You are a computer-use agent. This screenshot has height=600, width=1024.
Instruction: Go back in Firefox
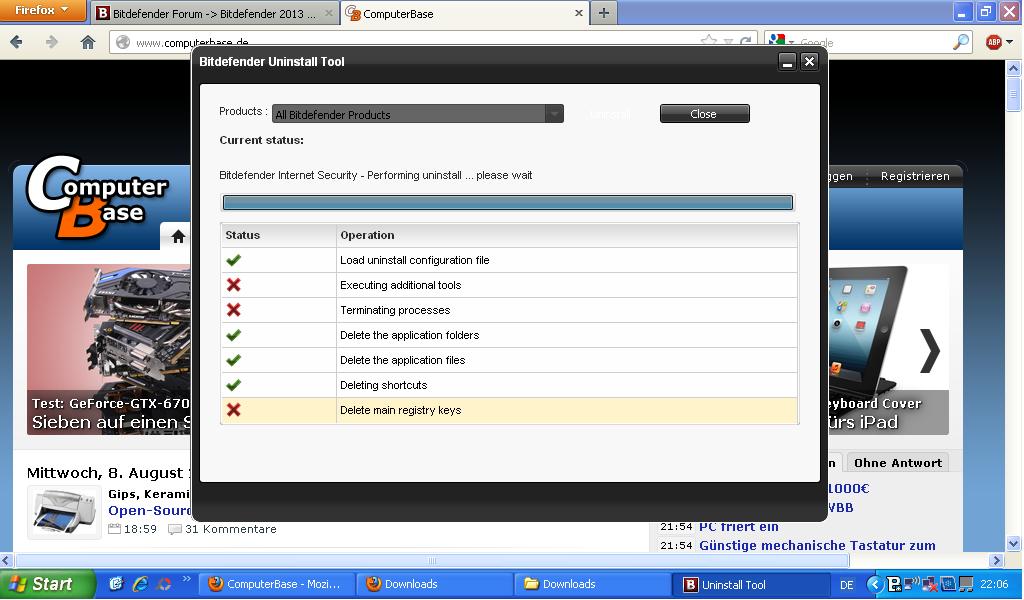tap(17, 42)
